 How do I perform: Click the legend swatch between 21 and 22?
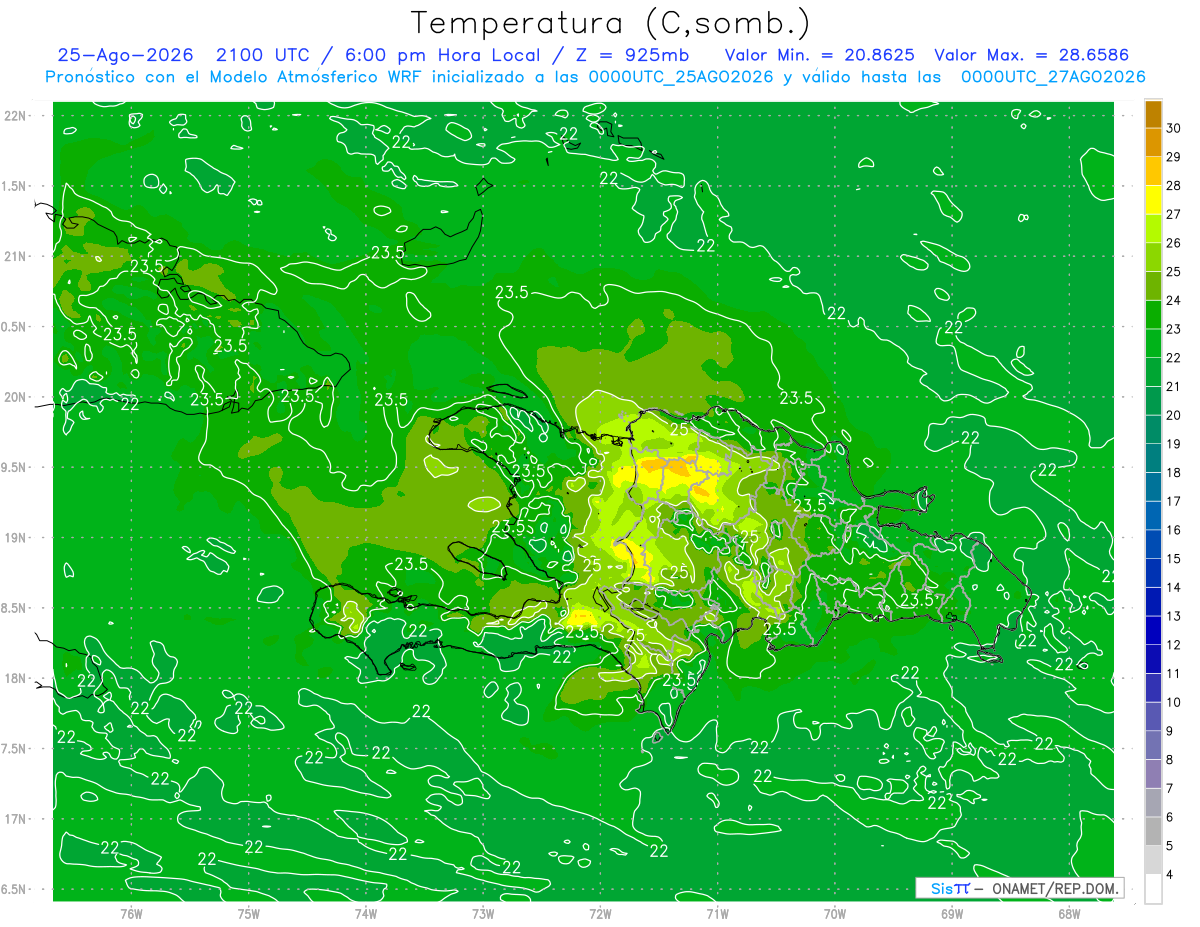tap(1153, 371)
